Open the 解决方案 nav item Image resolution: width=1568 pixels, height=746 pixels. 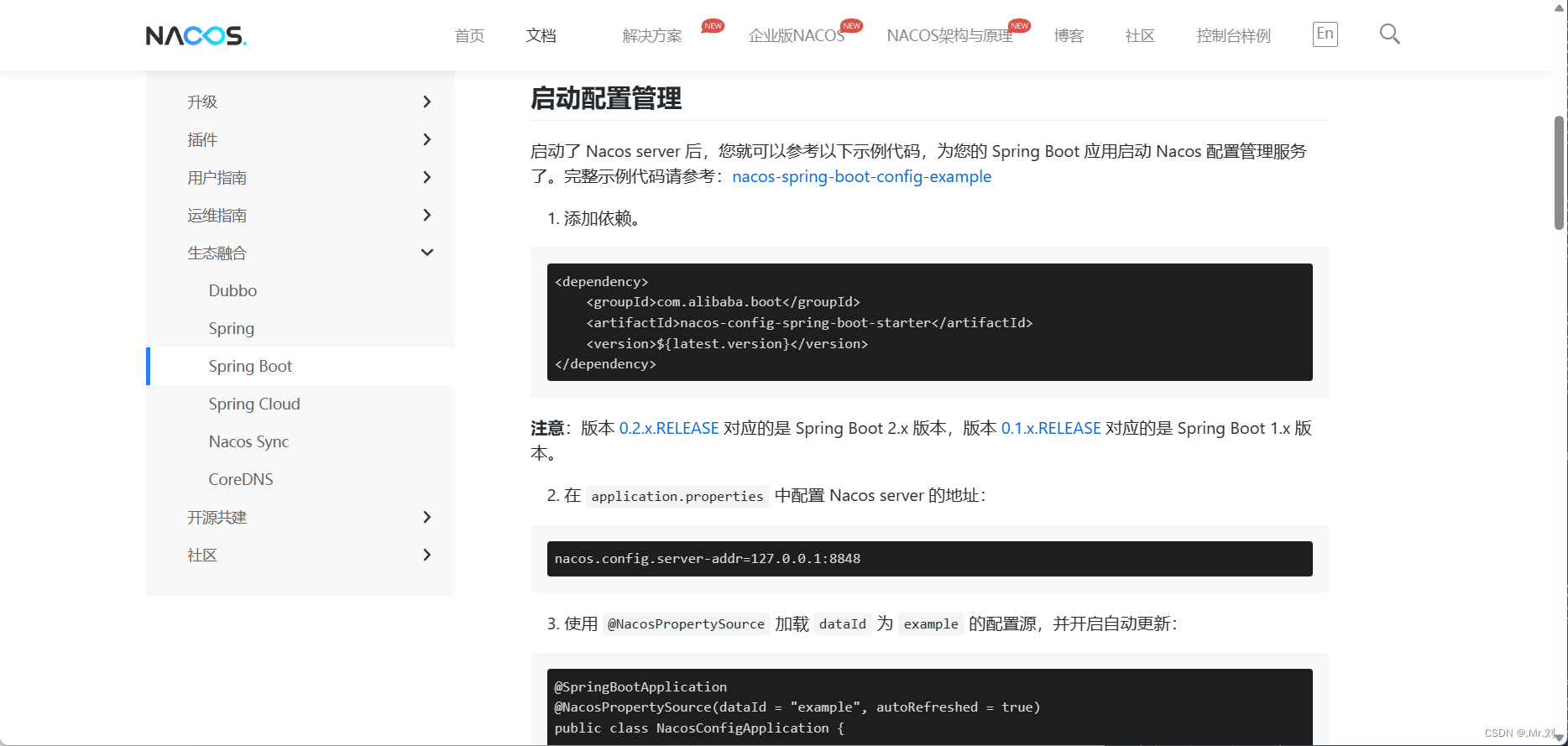point(652,35)
